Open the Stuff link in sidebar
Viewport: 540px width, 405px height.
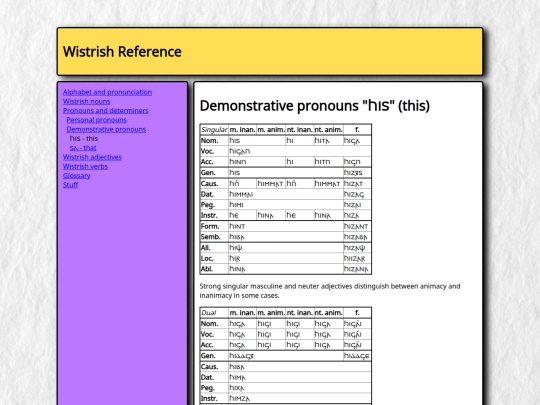[71, 185]
